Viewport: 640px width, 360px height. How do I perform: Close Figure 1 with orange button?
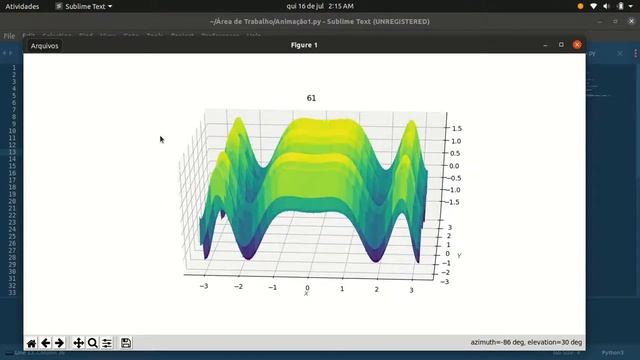point(577,45)
